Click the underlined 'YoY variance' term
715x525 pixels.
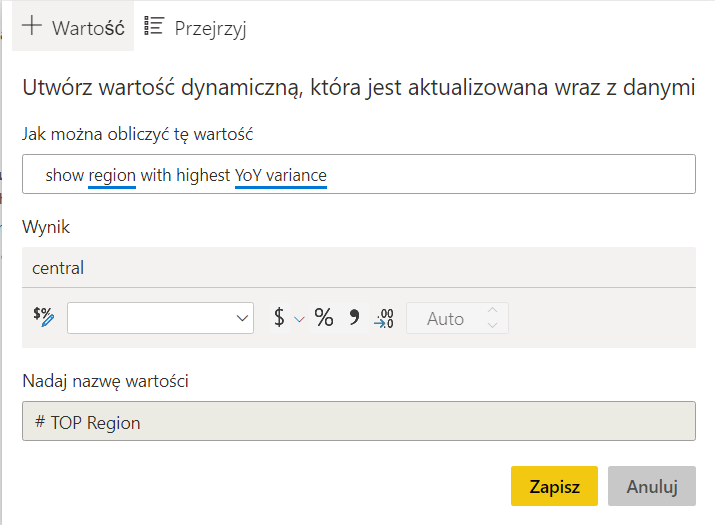click(281, 175)
